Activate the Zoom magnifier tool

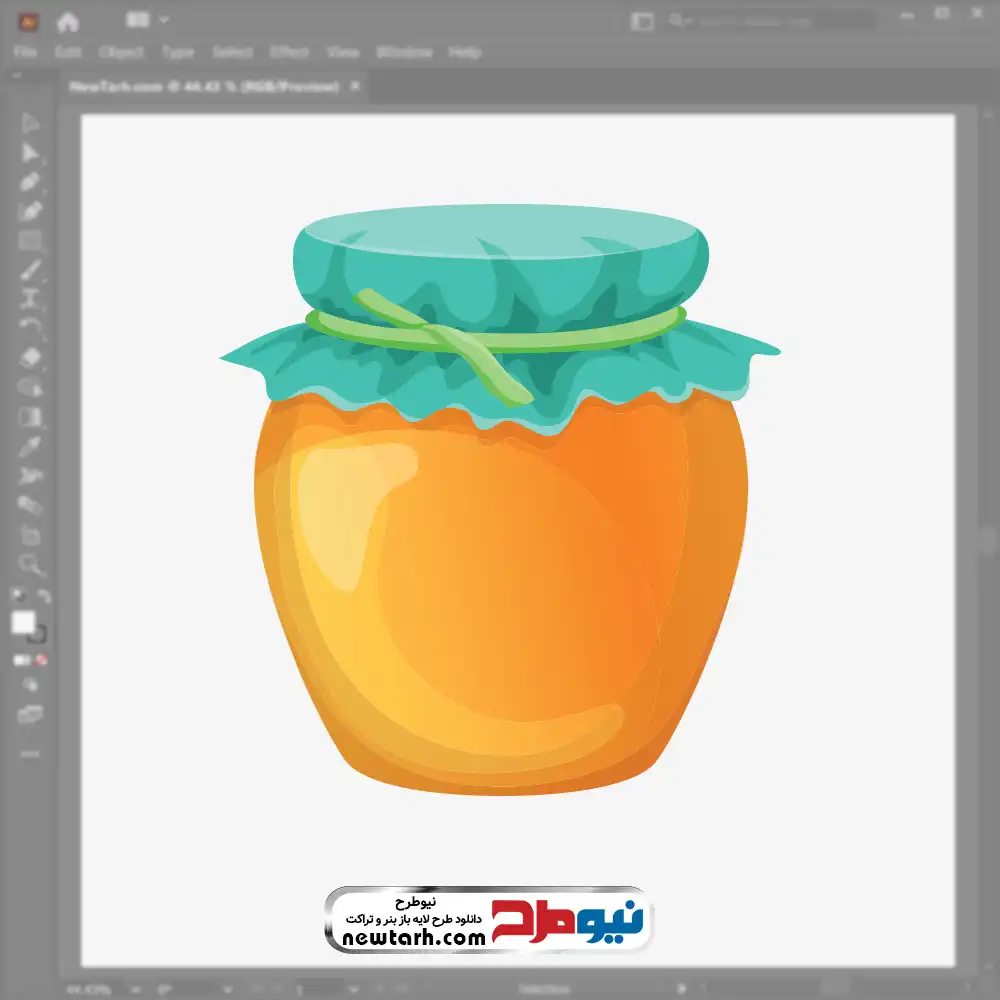(30, 565)
